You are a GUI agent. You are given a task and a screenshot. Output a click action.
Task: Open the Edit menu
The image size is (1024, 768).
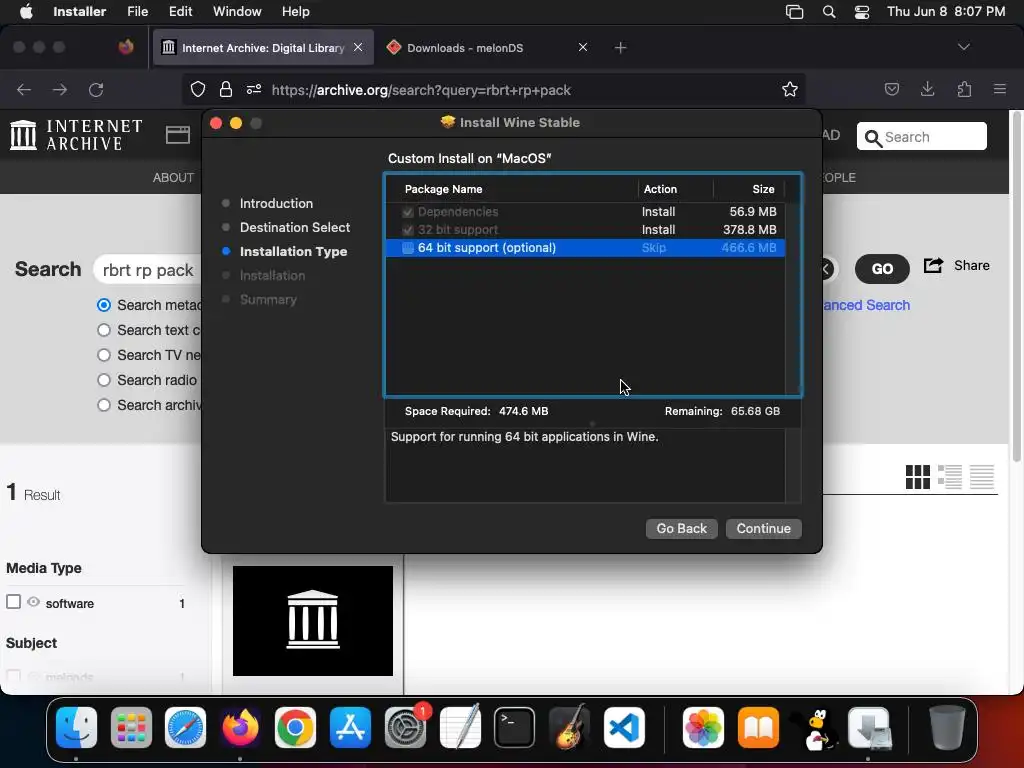pos(180,12)
